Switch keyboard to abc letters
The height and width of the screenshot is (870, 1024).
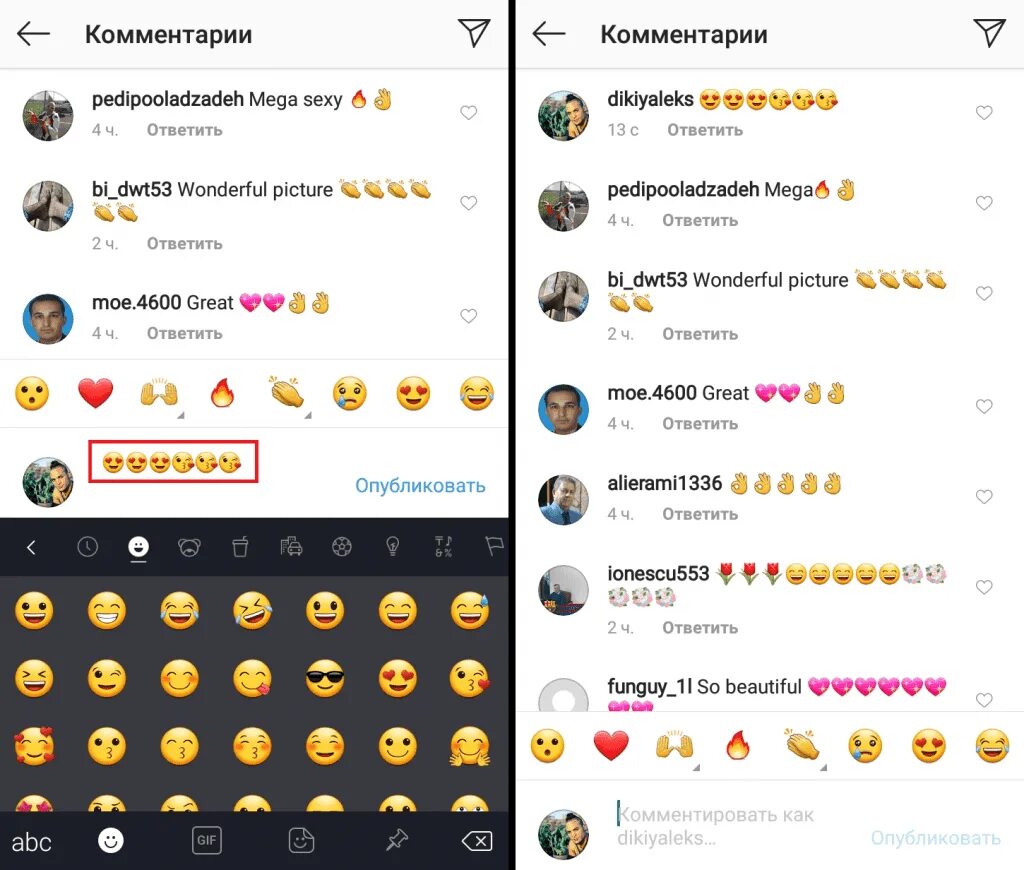coord(31,841)
